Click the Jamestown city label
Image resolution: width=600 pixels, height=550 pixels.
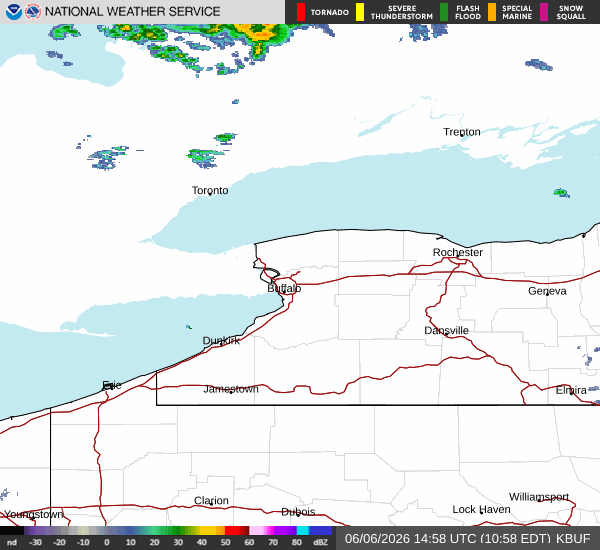[231, 389]
